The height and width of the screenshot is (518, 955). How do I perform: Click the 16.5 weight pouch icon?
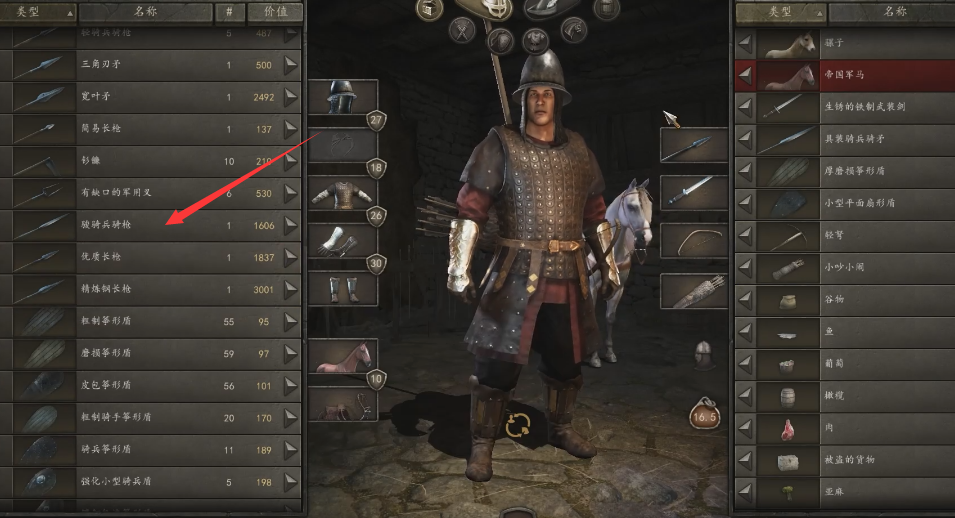pos(705,414)
